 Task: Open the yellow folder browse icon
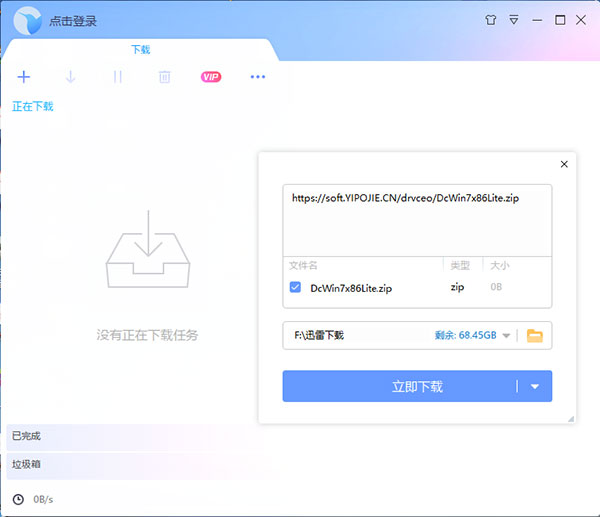point(535,336)
